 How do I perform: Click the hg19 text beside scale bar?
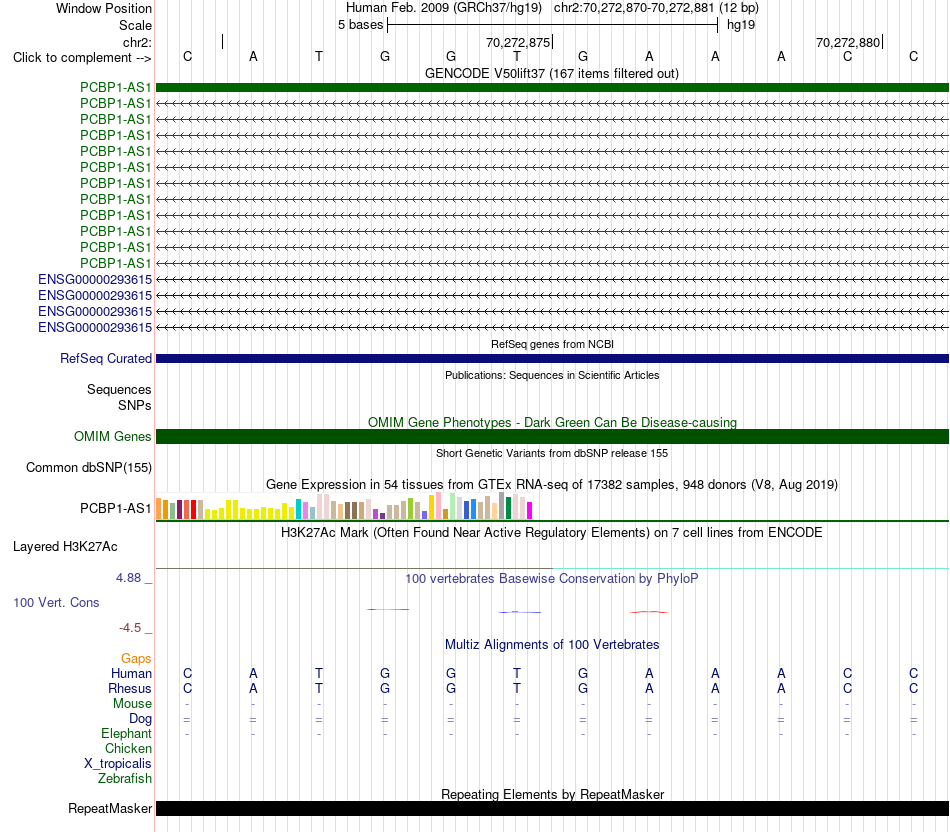point(741,25)
